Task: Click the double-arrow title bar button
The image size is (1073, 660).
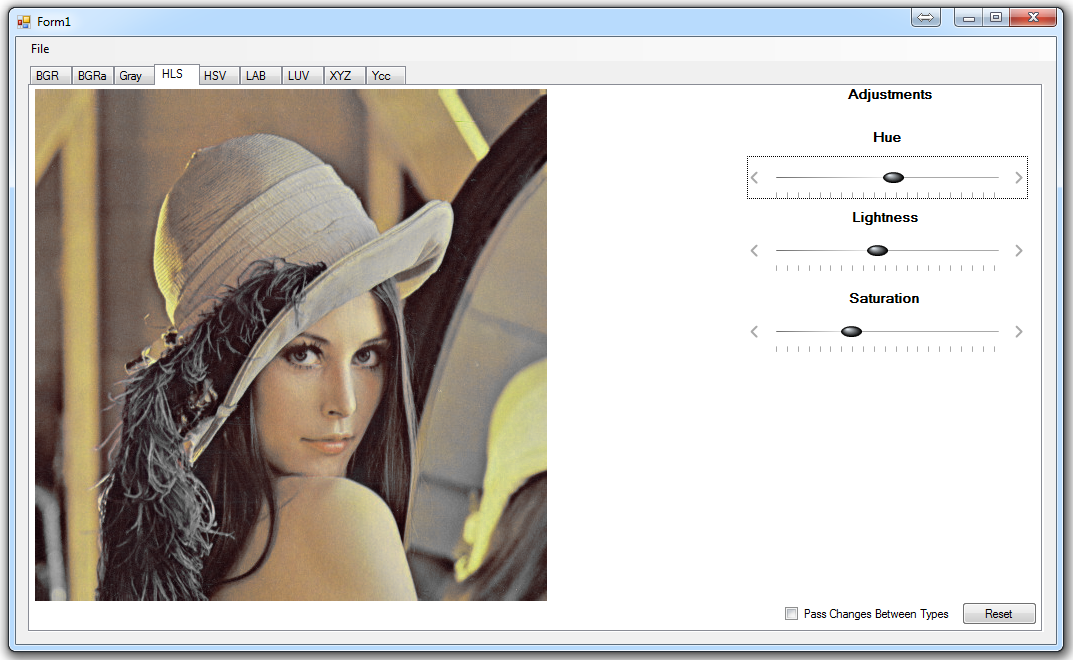Action: coord(925,17)
